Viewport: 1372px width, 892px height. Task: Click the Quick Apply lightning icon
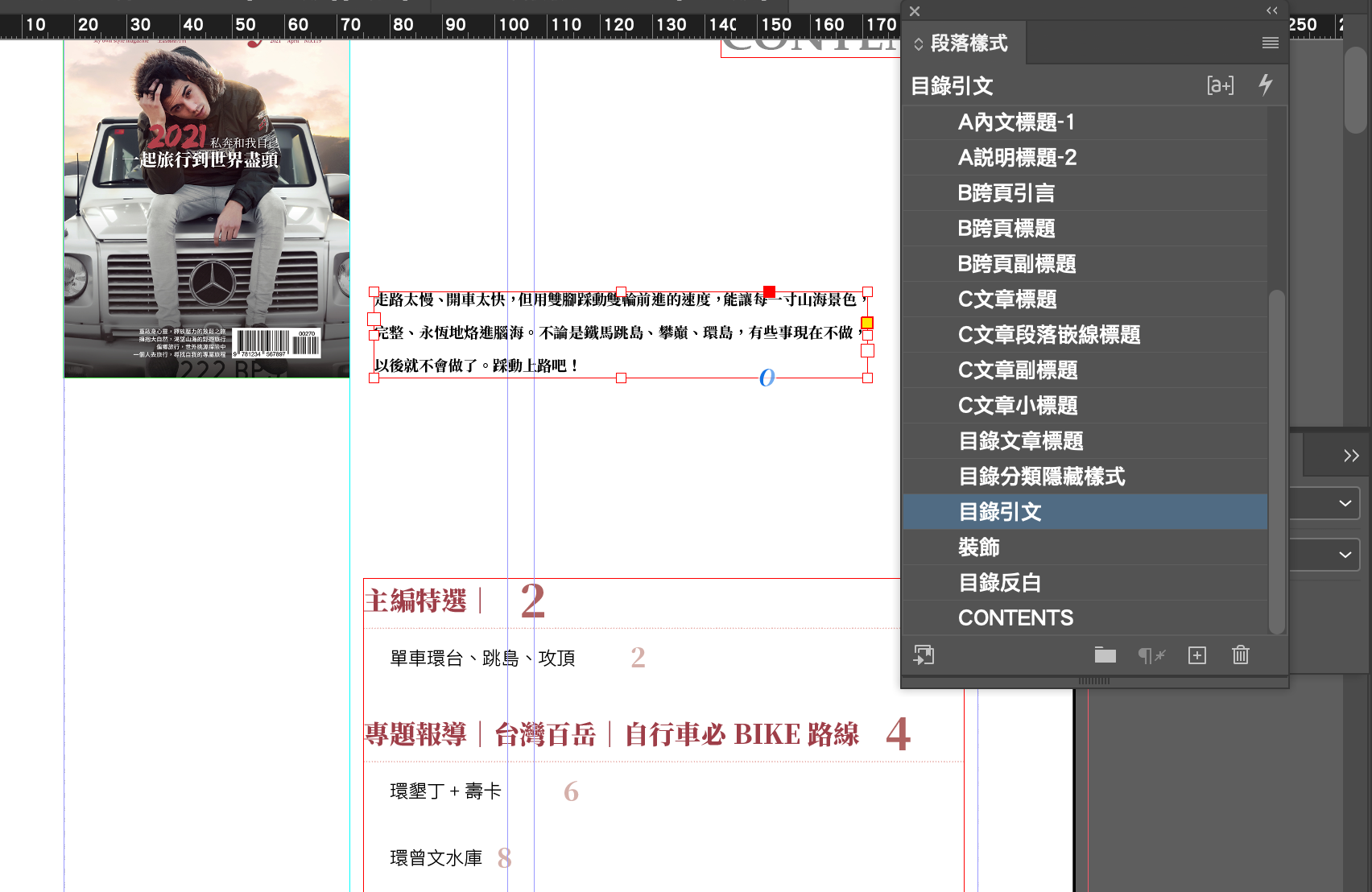coord(1265,85)
